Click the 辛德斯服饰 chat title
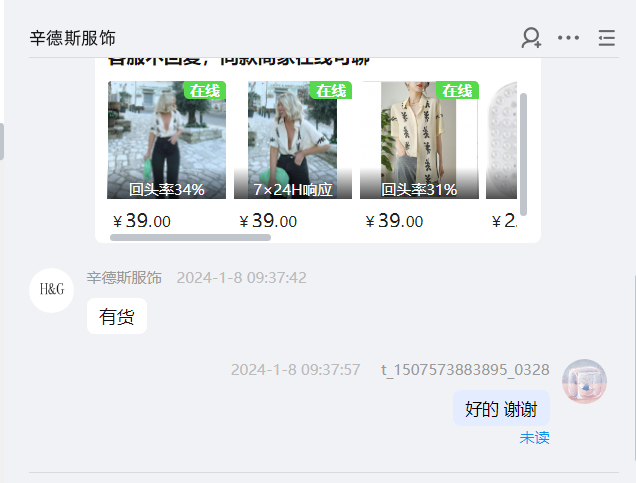 [x=73, y=38]
